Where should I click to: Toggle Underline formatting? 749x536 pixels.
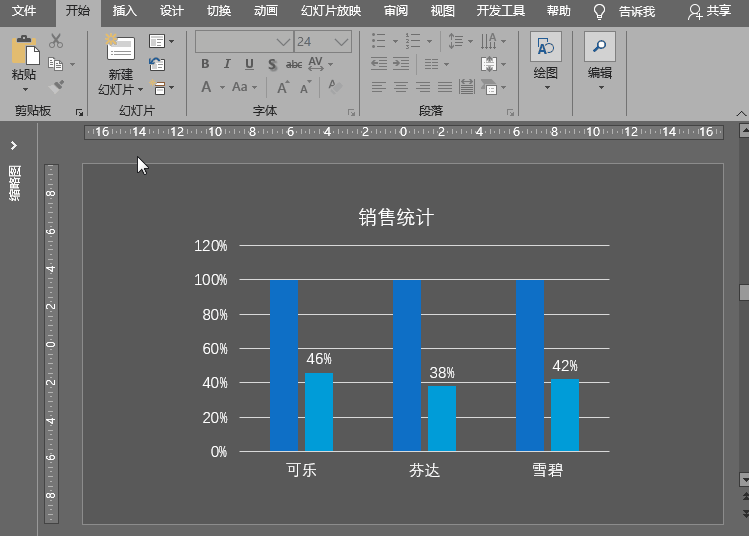click(249, 64)
